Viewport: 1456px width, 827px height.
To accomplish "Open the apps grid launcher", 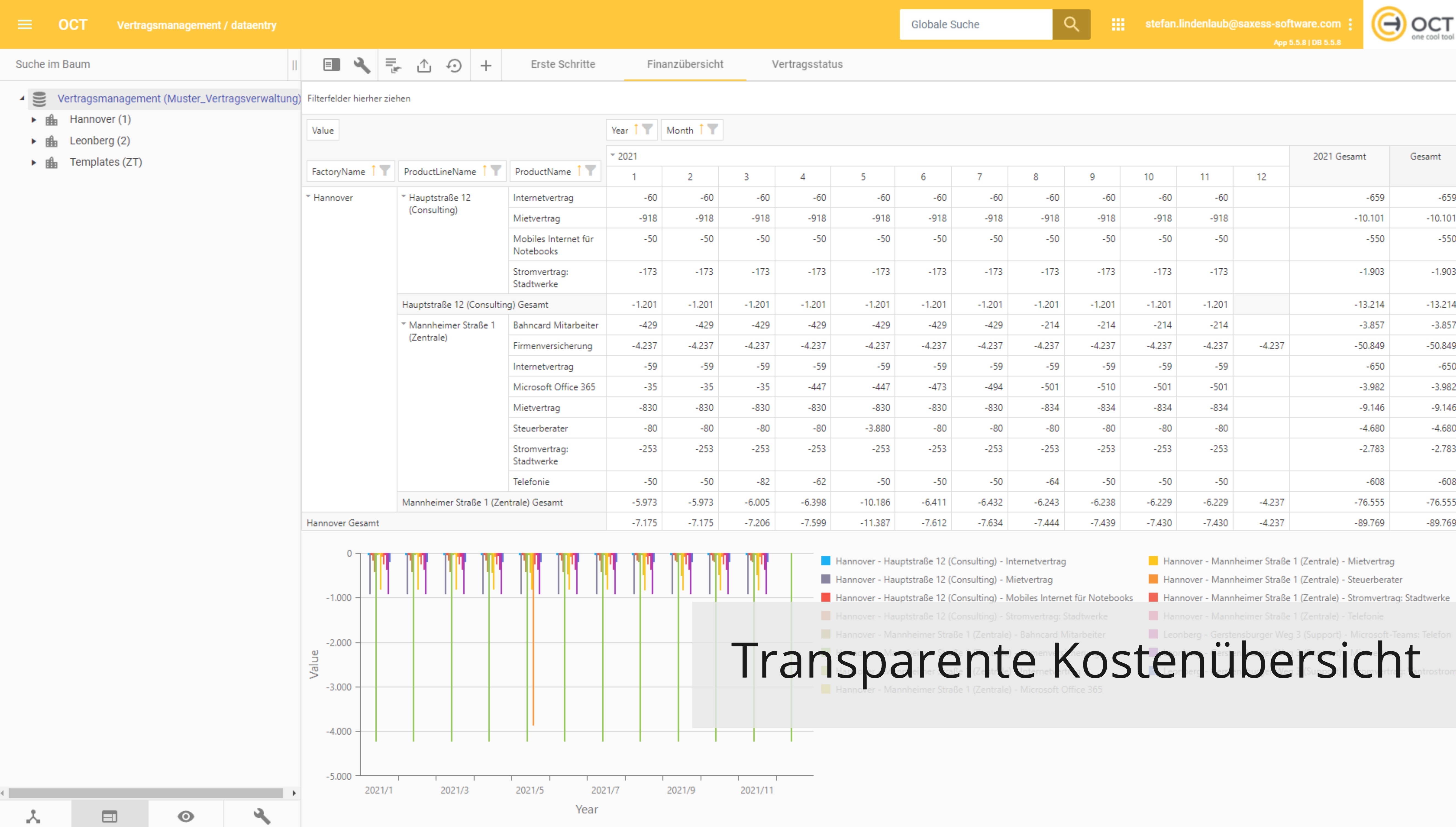I will click(x=1118, y=24).
